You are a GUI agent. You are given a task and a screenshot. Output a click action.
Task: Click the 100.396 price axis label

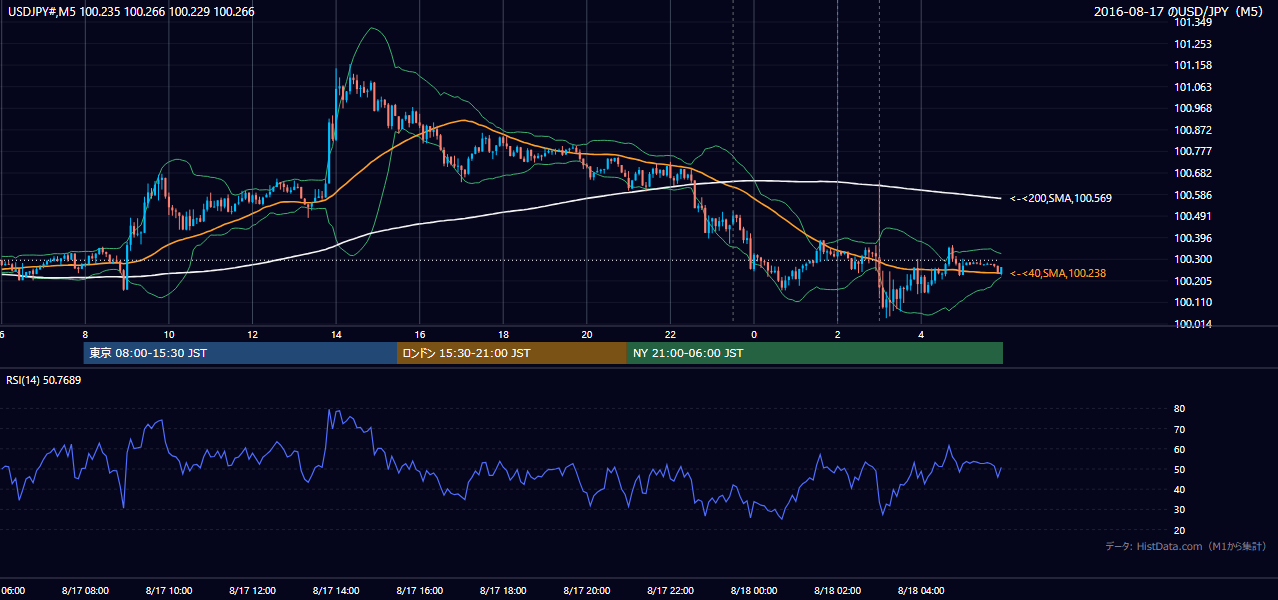tap(1192, 238)
